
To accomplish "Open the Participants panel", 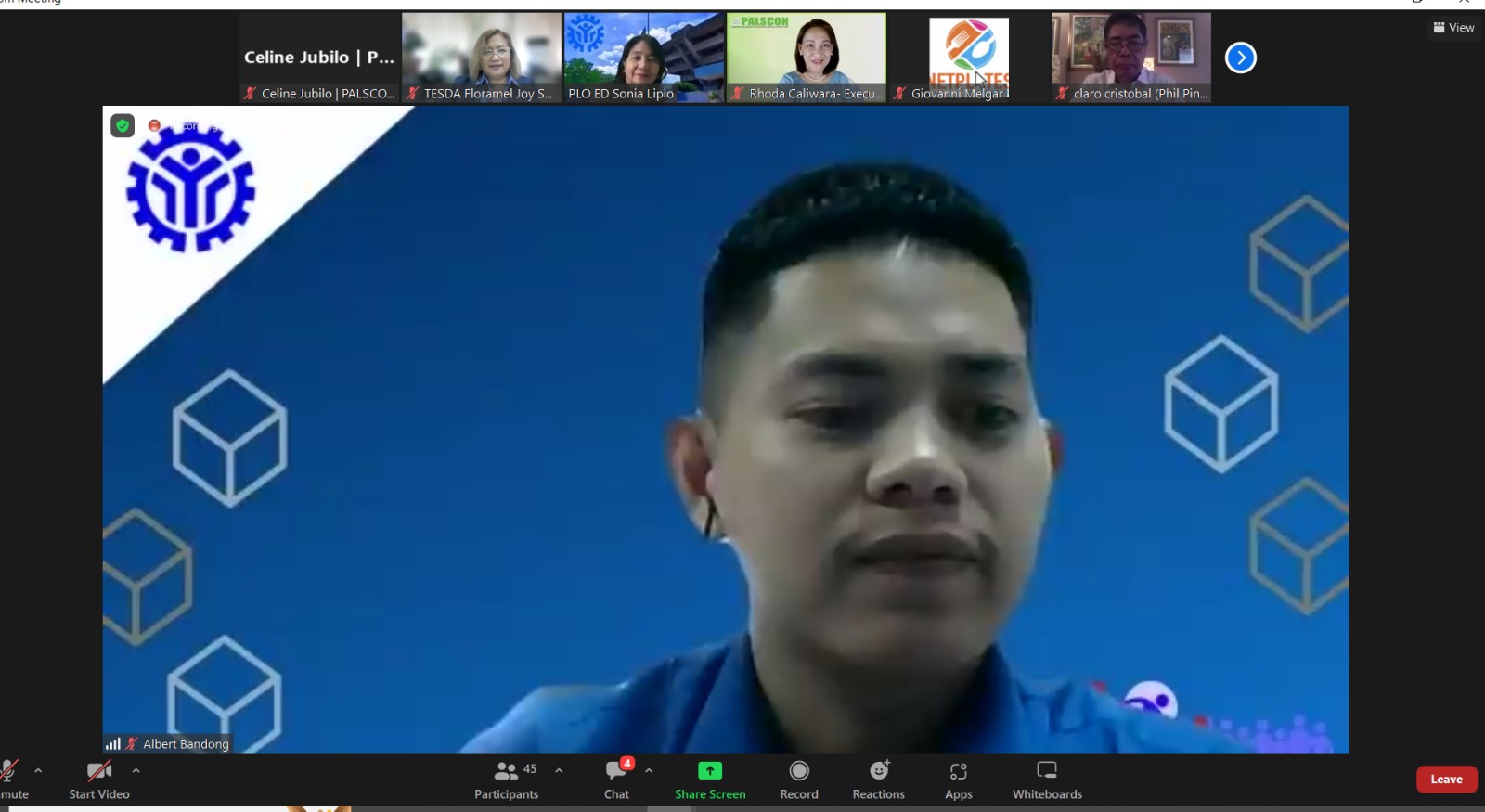I will pyautogui.click(x=506, y=780).
